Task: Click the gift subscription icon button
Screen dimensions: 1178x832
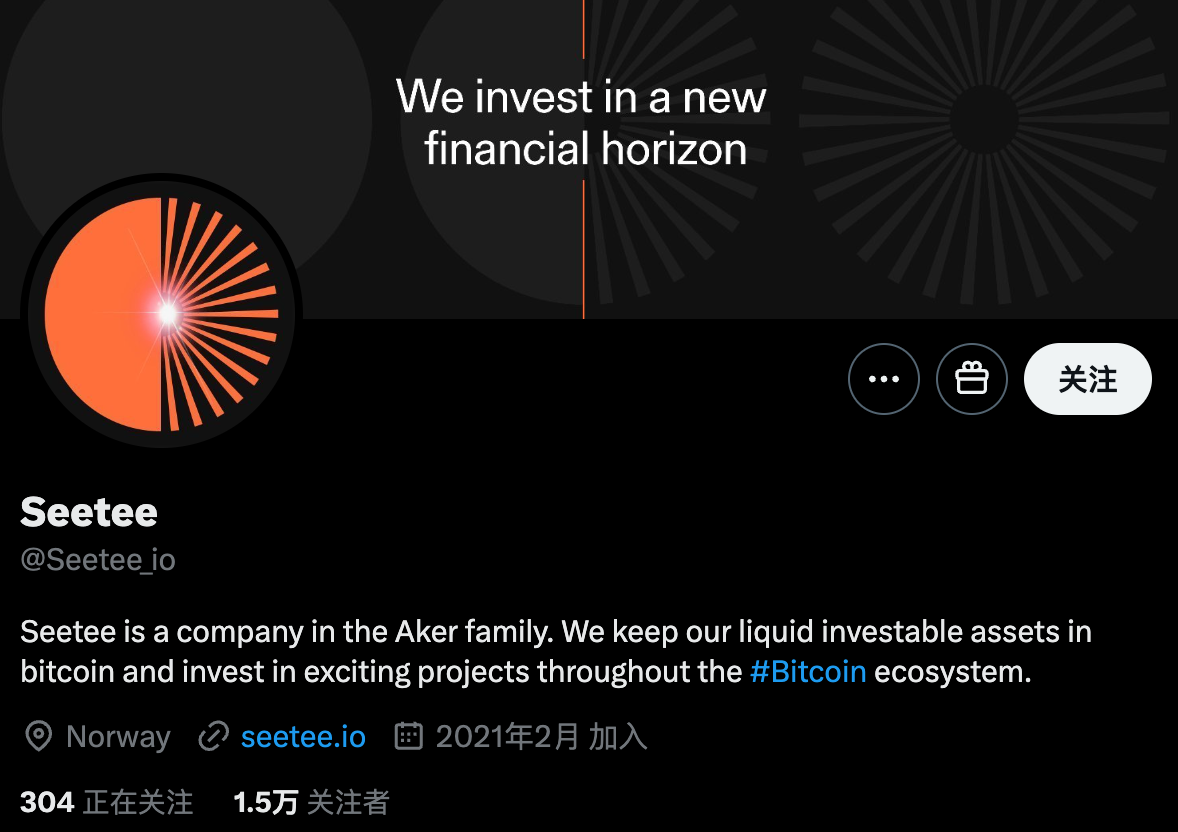Action: coord(972,379)
